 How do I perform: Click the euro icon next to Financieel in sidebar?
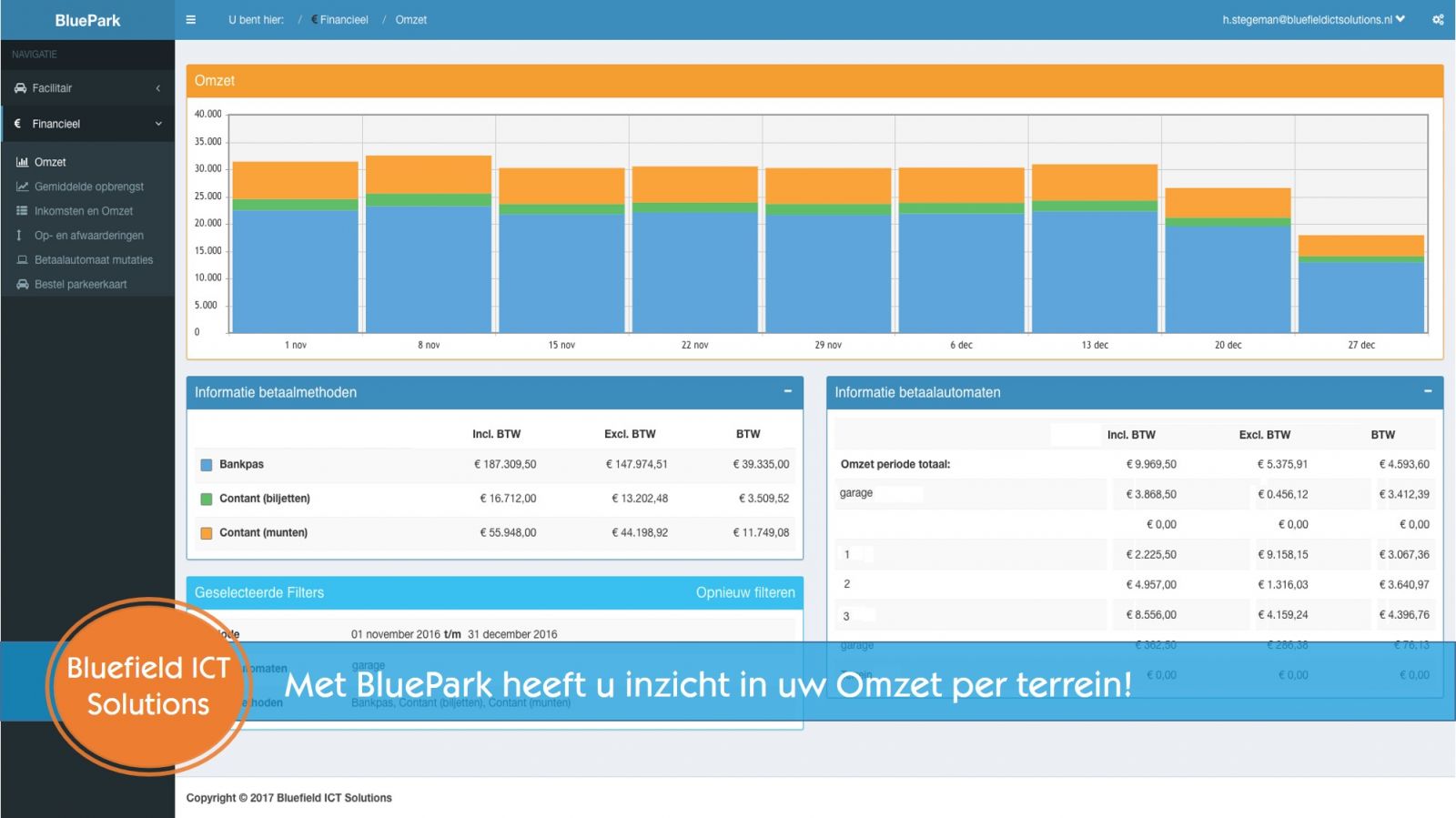coord(17,124)
